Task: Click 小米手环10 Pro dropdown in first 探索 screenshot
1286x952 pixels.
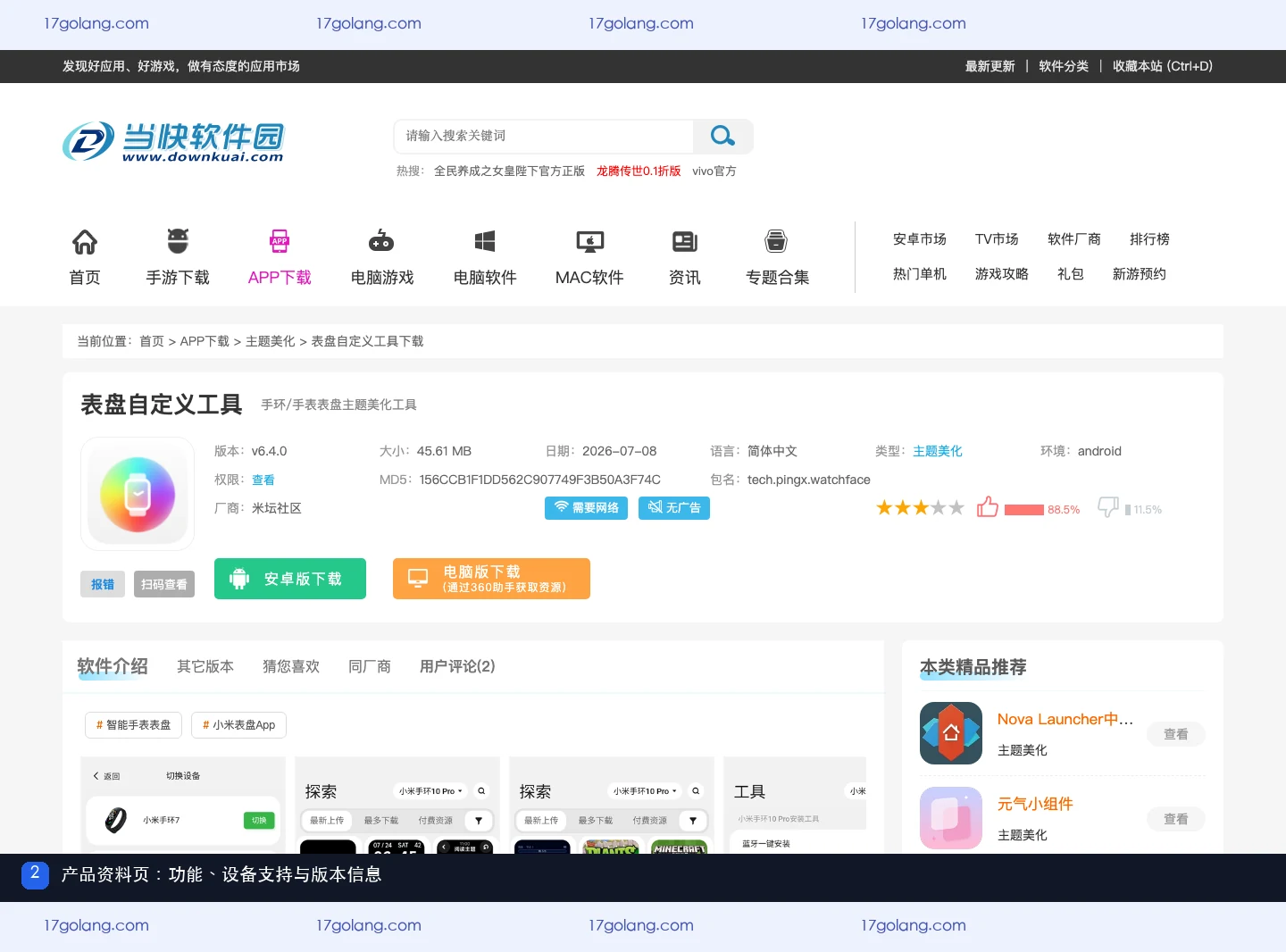Action: coord(431,791)
